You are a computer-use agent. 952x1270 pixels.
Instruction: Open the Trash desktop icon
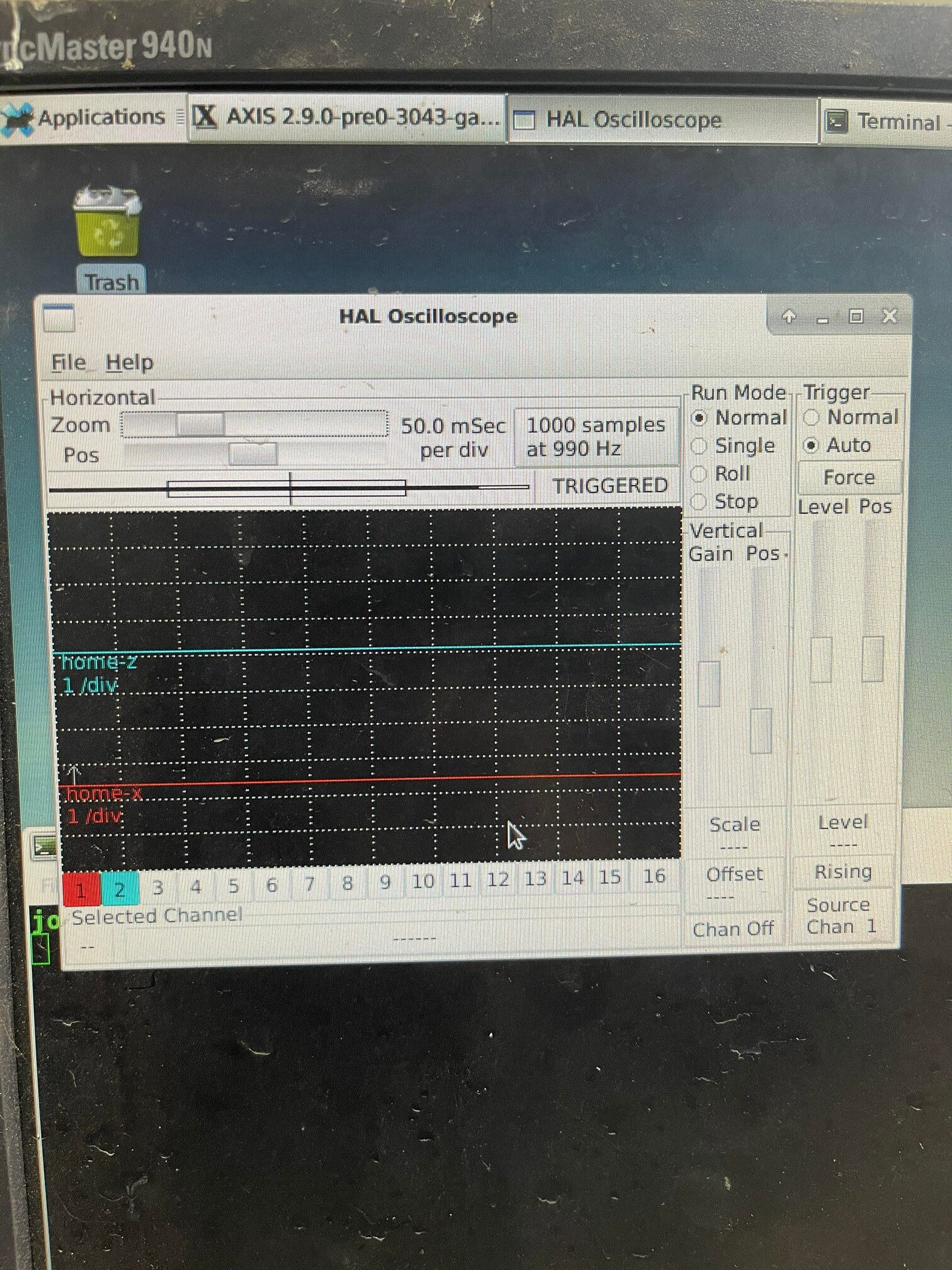[109, 239]
